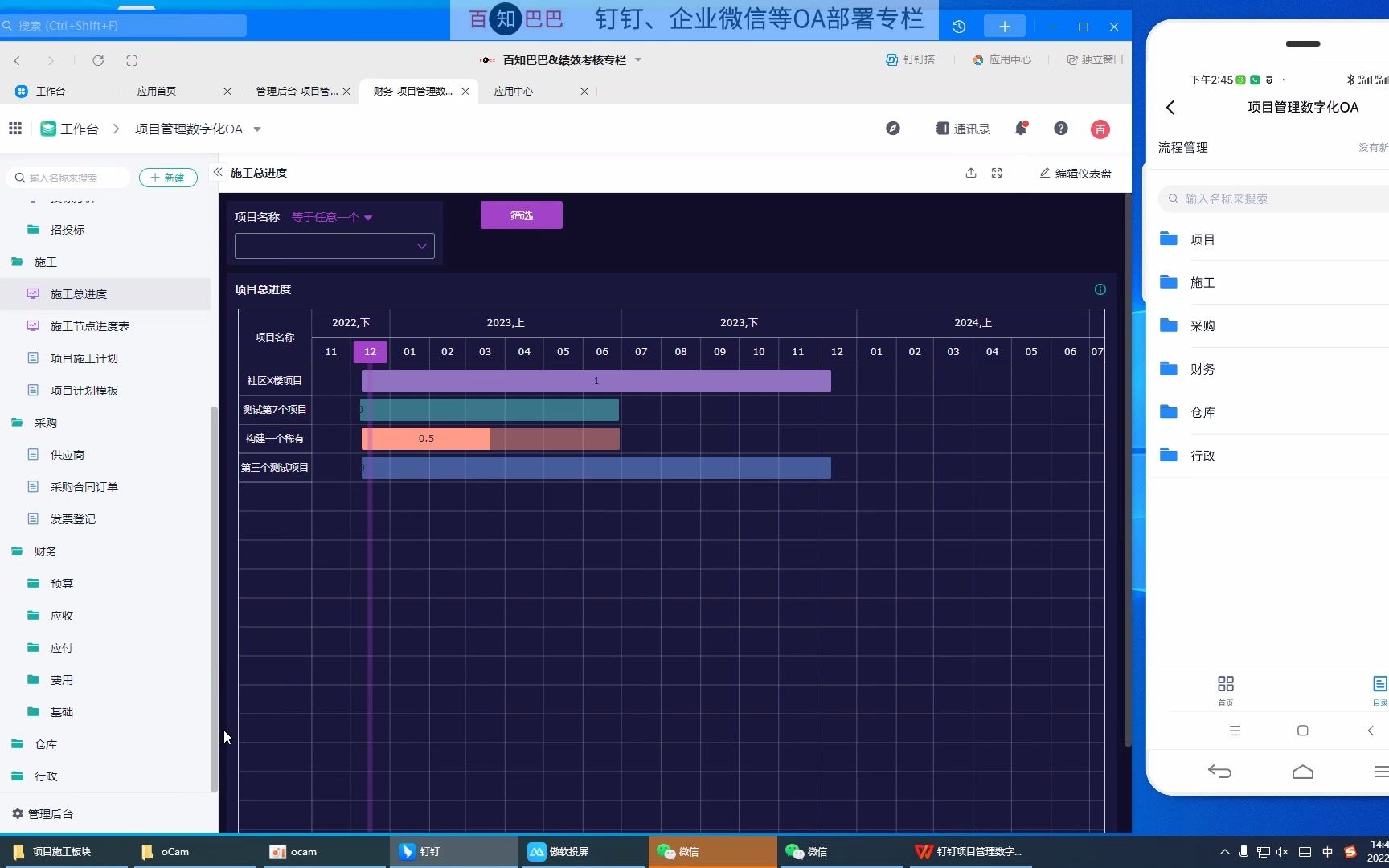The height and width of the screenshot is (868, 1389).
Task: Open 应用中心 in the top bar
Action: pyautogui.click(x=1002, y=59)
